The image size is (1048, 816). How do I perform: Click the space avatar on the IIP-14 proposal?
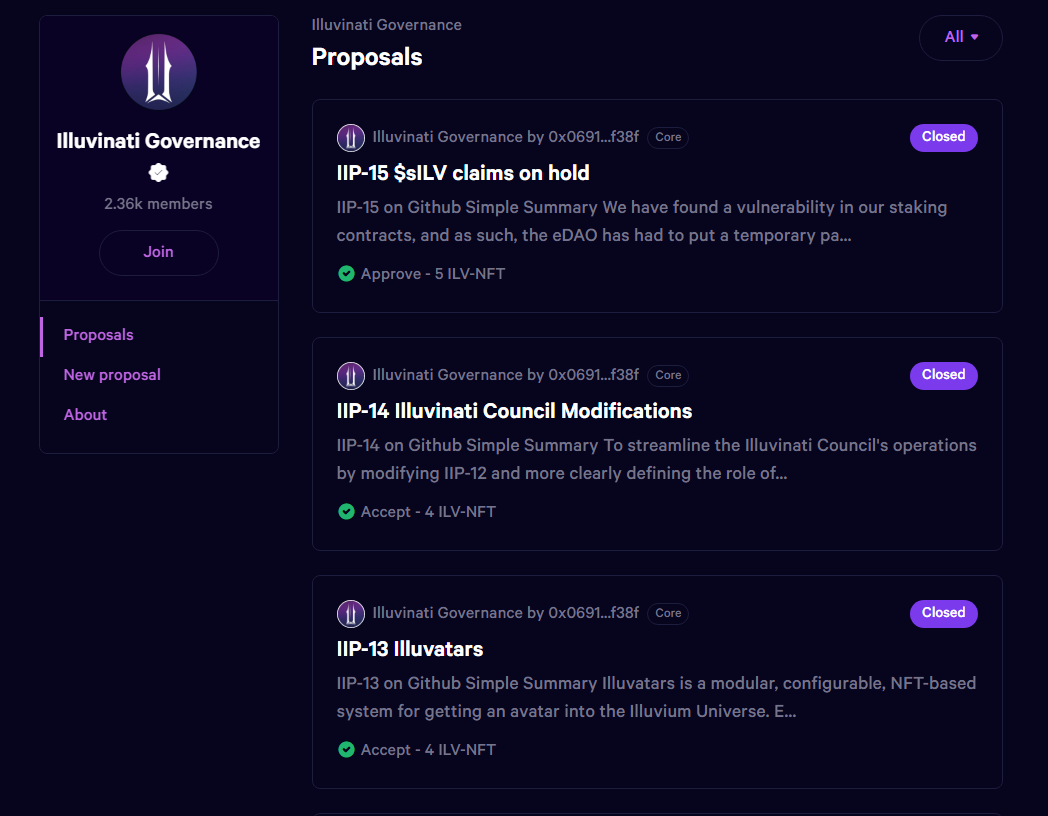351,375
